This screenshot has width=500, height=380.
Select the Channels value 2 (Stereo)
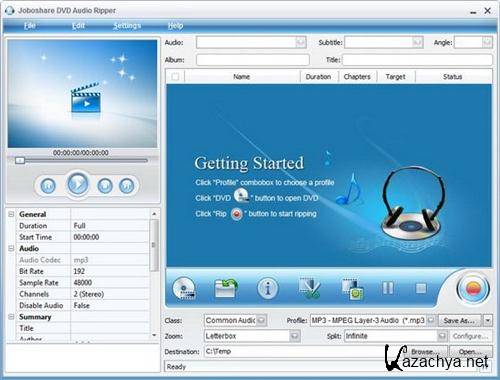point(110,294)
